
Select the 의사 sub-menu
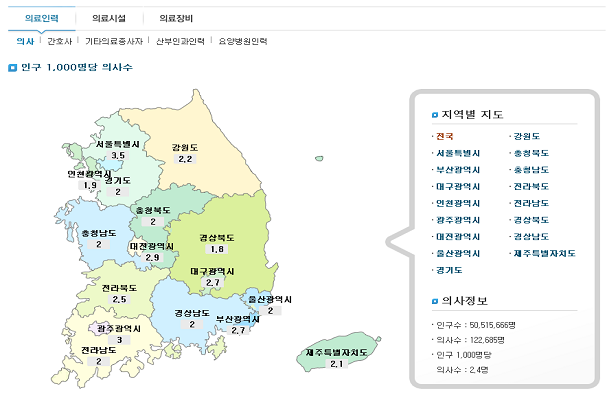click(x=25, y=41)
